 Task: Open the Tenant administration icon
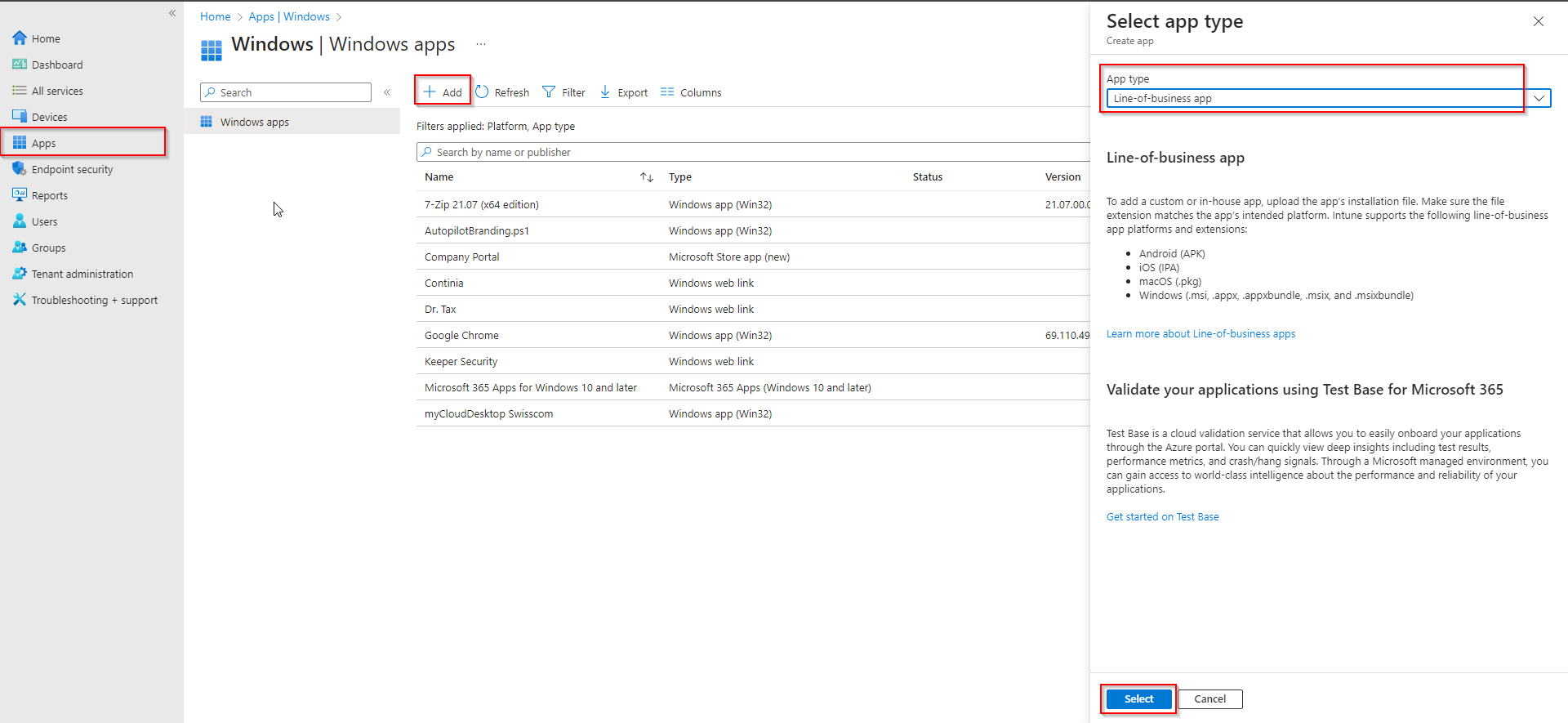(x=20, y=274)
